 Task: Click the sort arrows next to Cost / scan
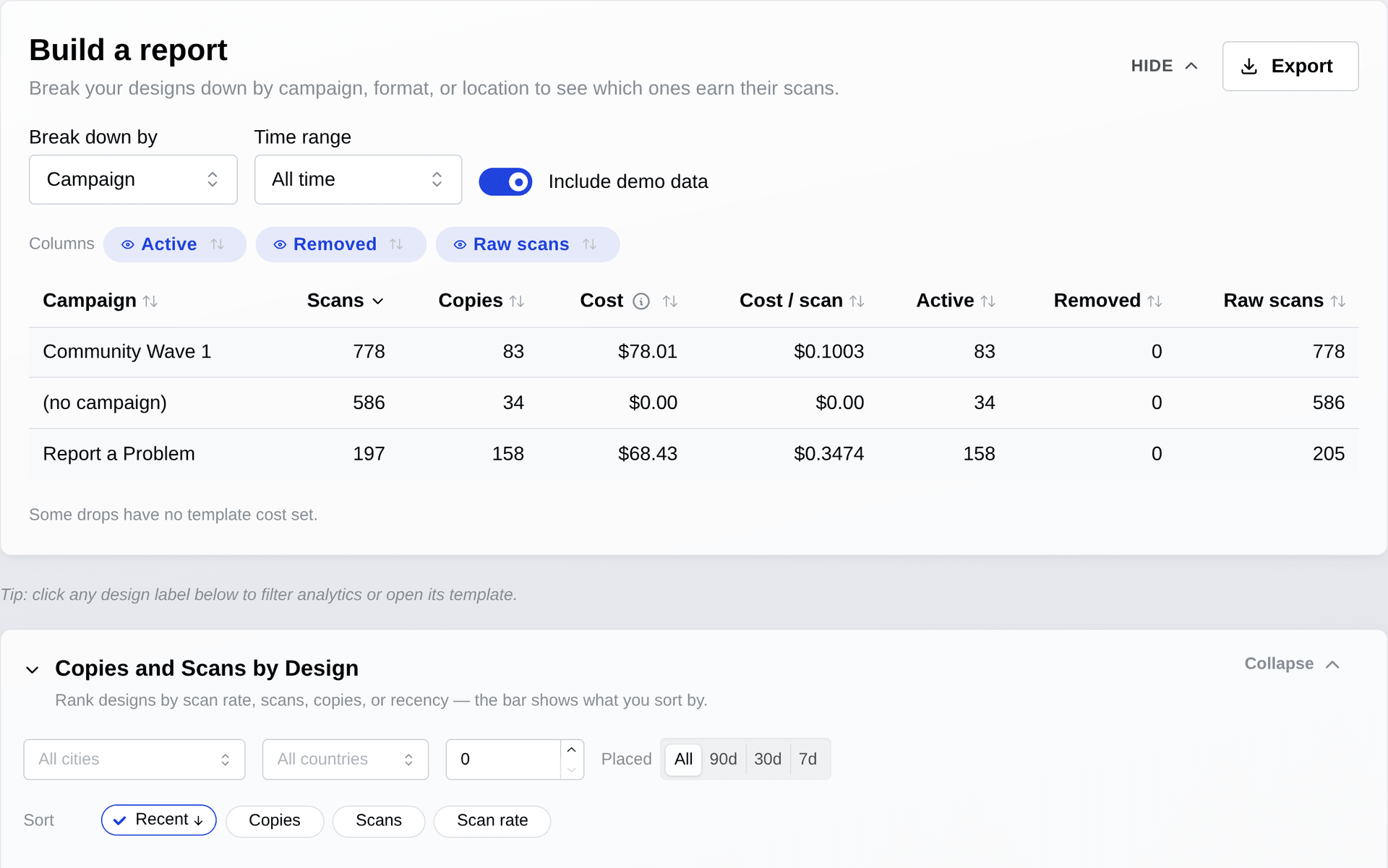pos(857,301)
